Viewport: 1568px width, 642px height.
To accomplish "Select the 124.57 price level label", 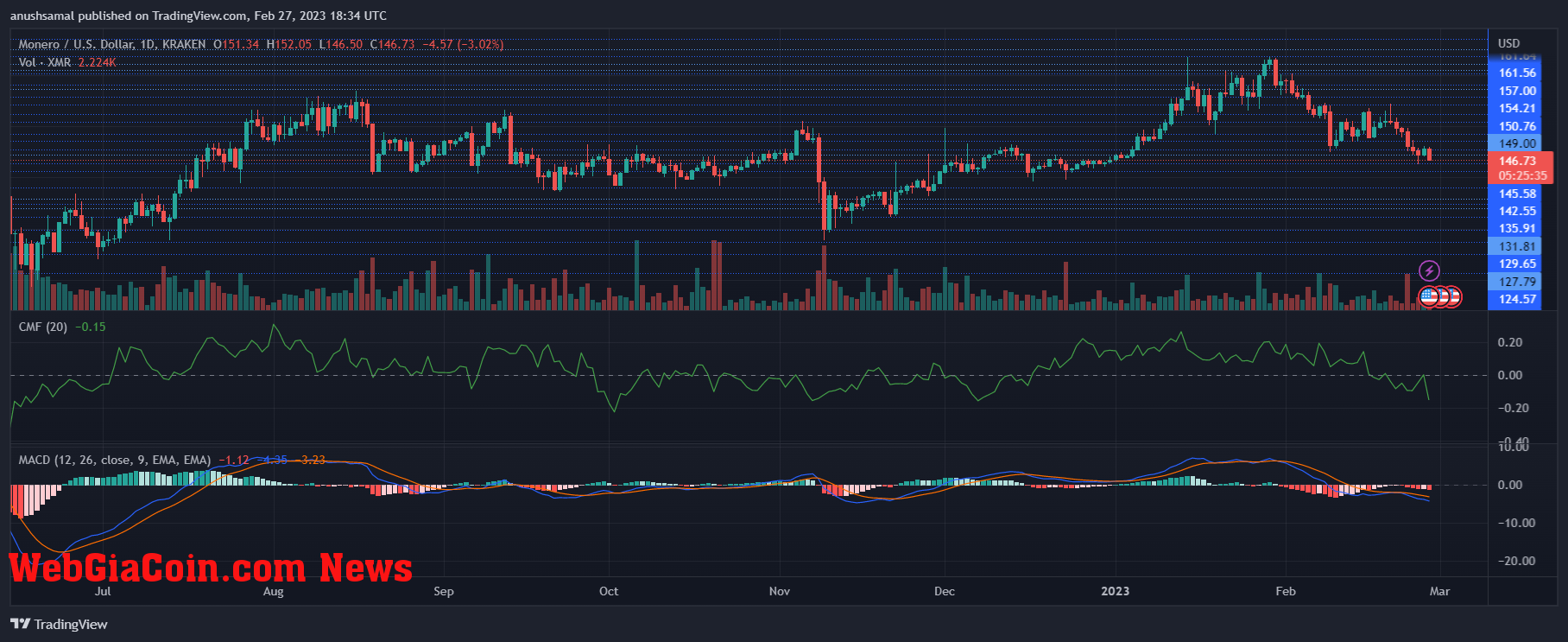I will click(1517, 299).
